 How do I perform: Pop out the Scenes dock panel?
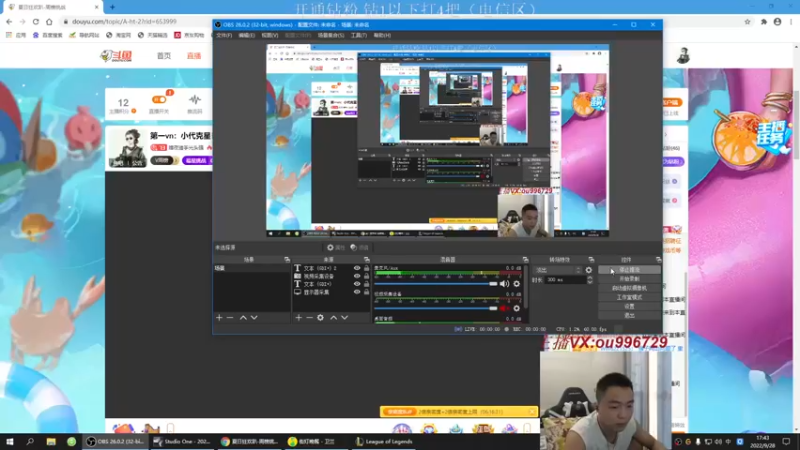(x=287, y=260)
